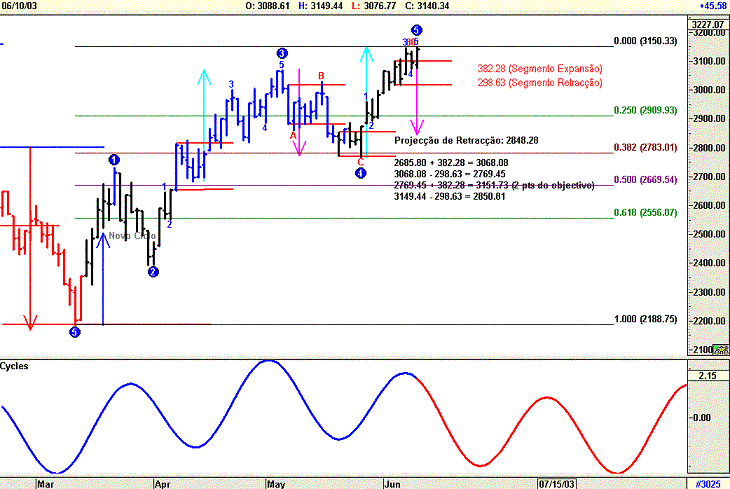Click the 2500.00 price axis label
Image resolution: width=730 pixels, height=489 pixels.
(x=709, y=234)
